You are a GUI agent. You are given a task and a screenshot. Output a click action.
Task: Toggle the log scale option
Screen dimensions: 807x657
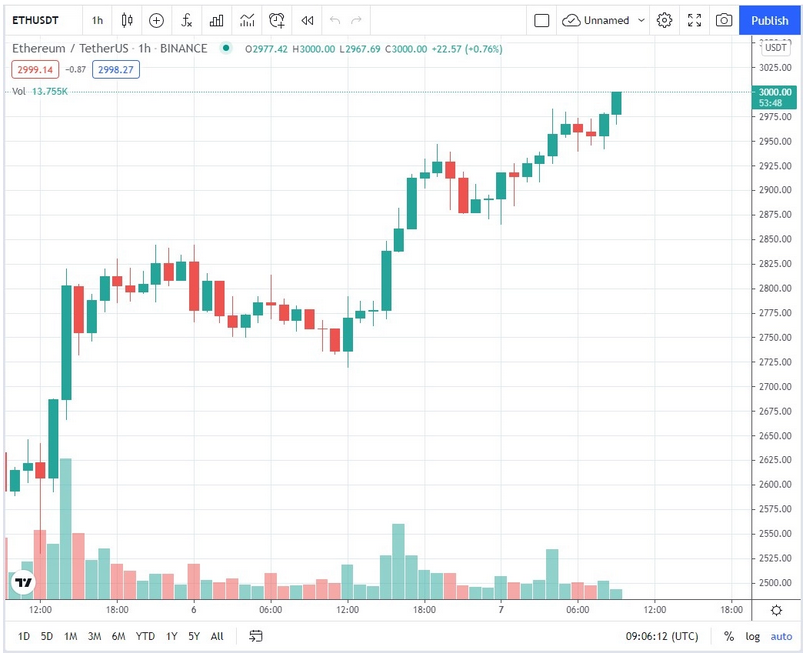752,636
